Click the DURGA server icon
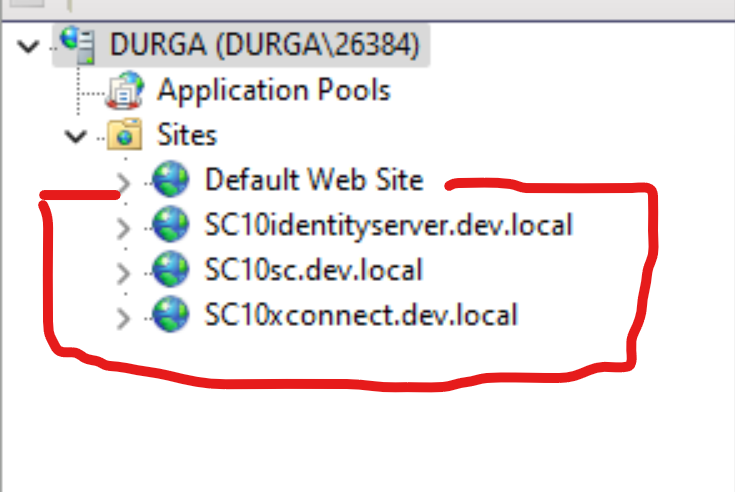 point(78,45)
